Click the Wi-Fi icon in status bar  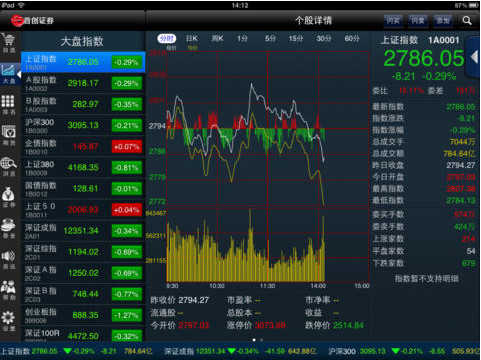21,5
